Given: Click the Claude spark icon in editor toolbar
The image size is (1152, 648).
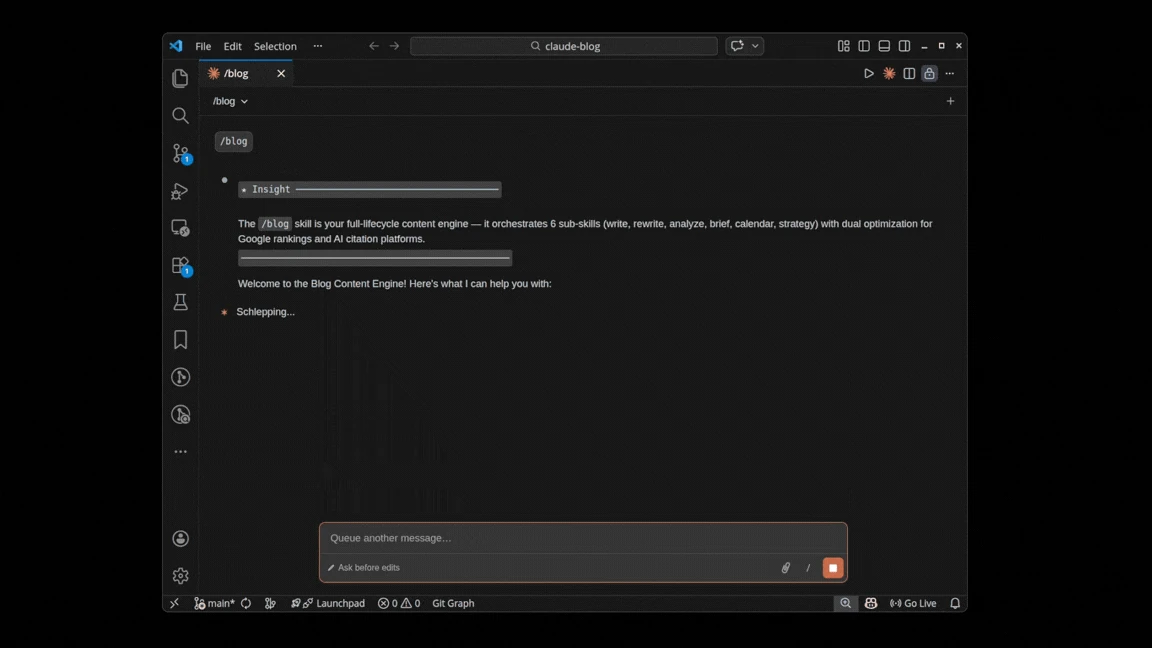Looking at the screenshot, I should (889, 73).
